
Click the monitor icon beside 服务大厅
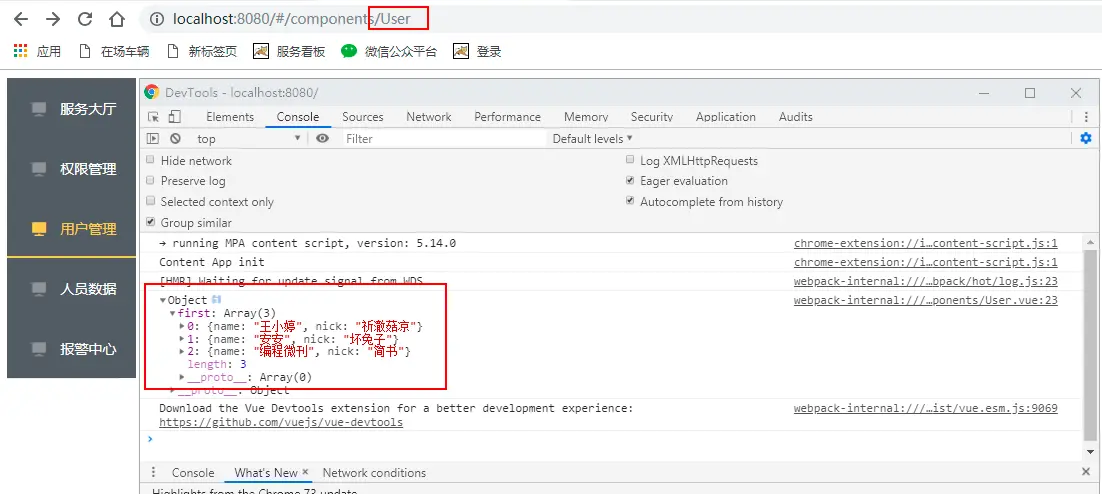pos(39,109)
